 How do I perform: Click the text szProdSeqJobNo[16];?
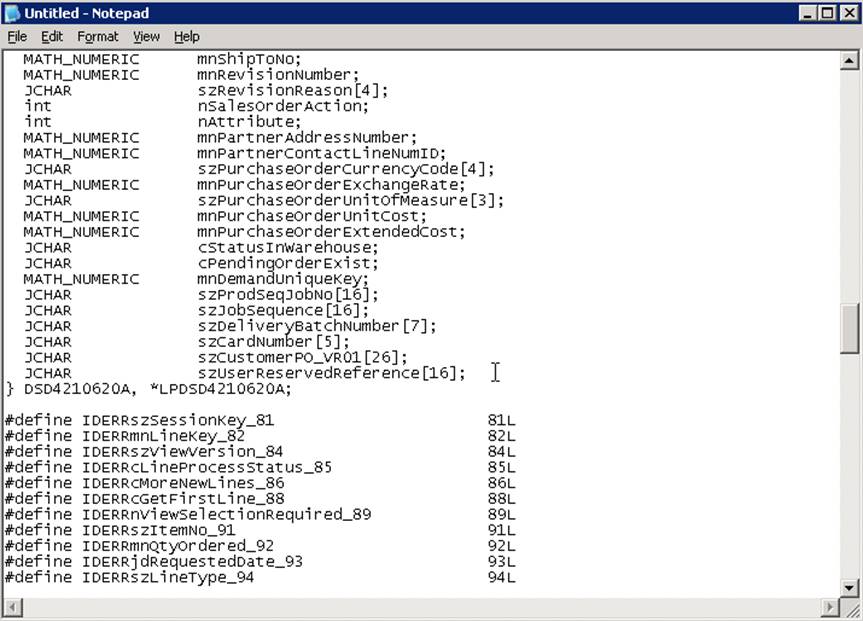288,295
